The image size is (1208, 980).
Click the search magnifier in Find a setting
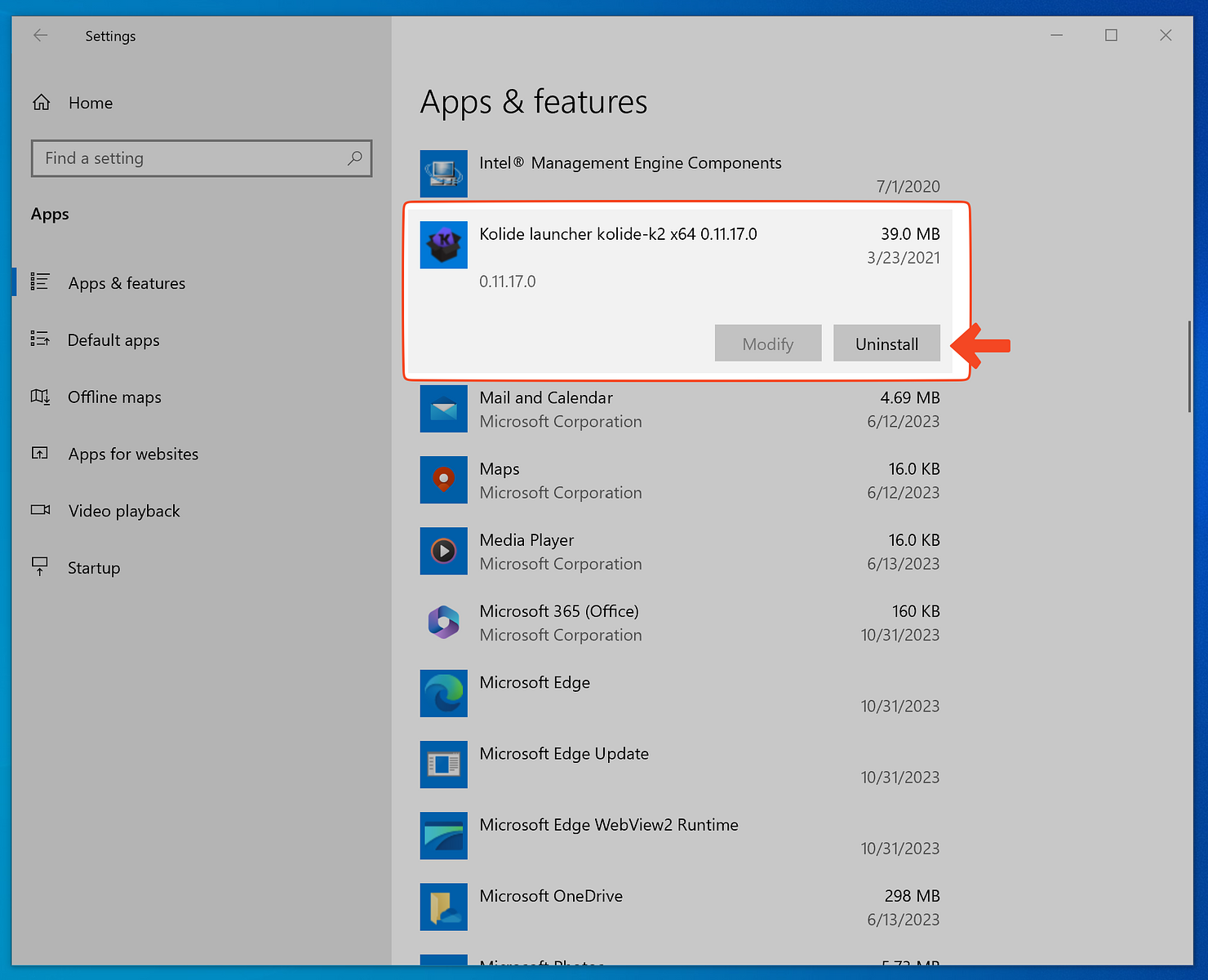pyautogui.click(x=354, y=158)
